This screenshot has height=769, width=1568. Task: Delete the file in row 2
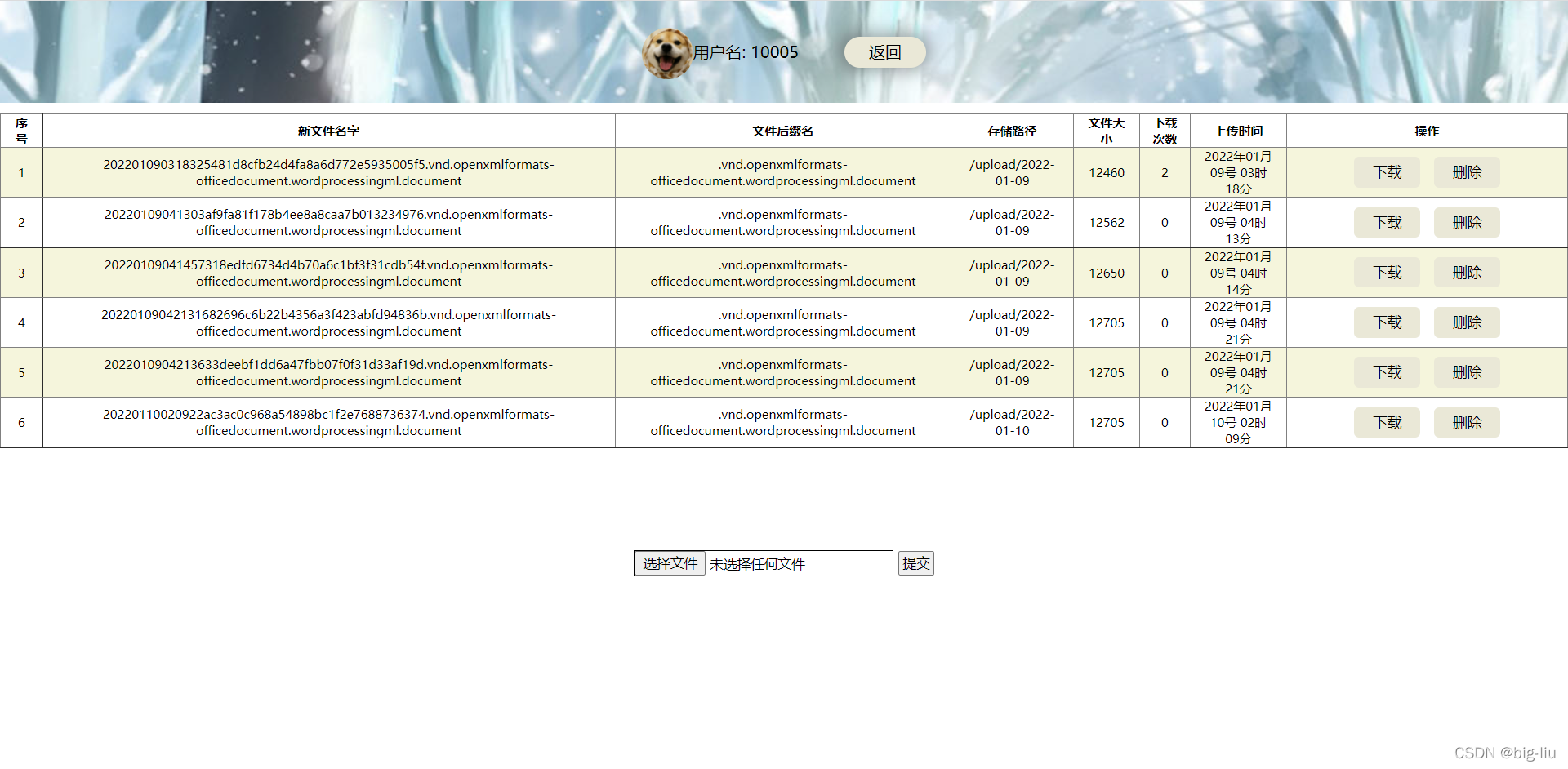[1467, 223]
